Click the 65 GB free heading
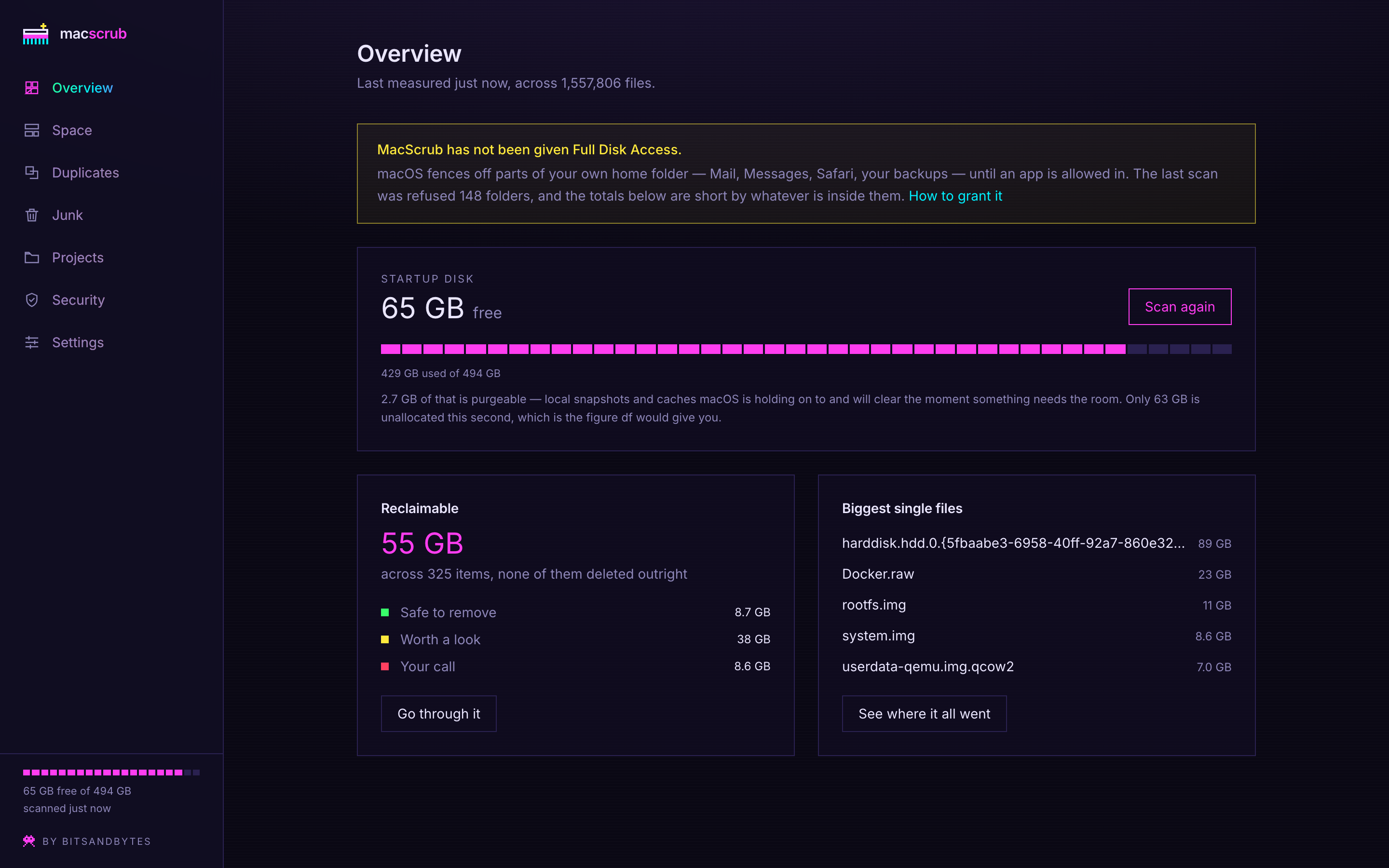The width and height of the screenshot is (1389, 868). coord(441,309)
